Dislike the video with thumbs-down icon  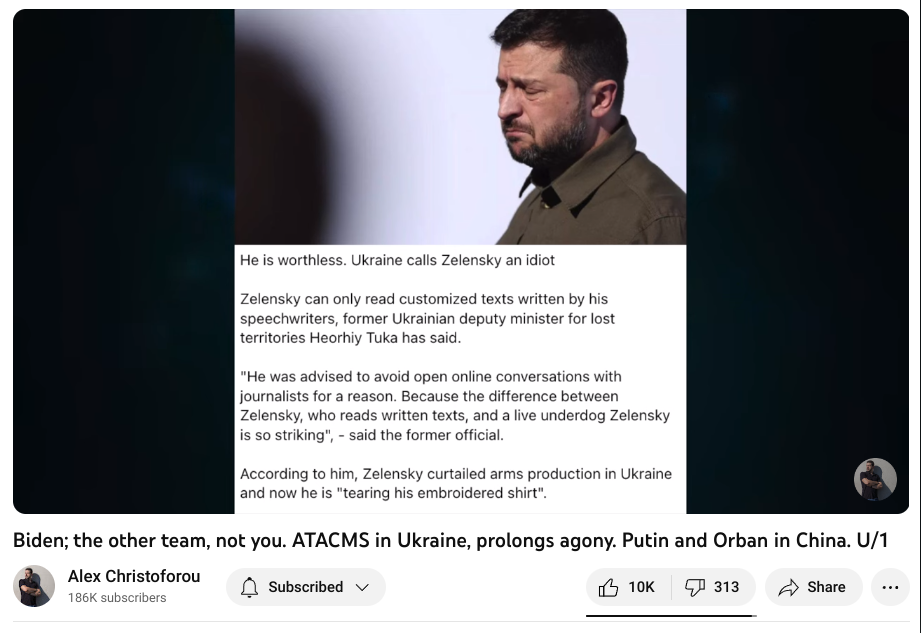695,587
